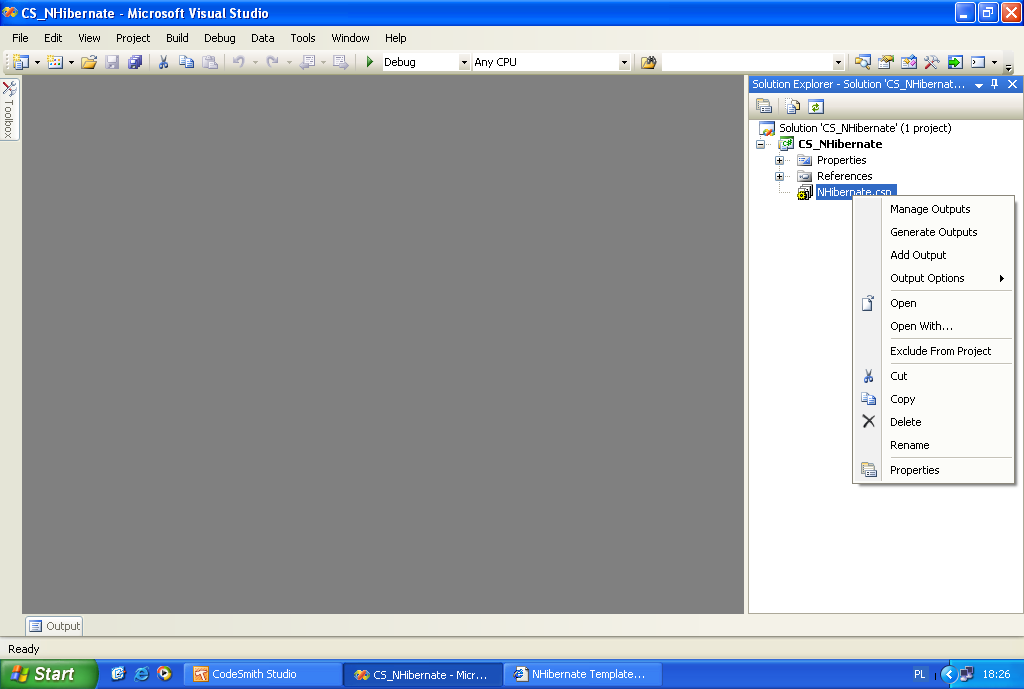Expand the Properties tree node
The height and width of the screenshot is (689, 1024).
tap(779, 160)
